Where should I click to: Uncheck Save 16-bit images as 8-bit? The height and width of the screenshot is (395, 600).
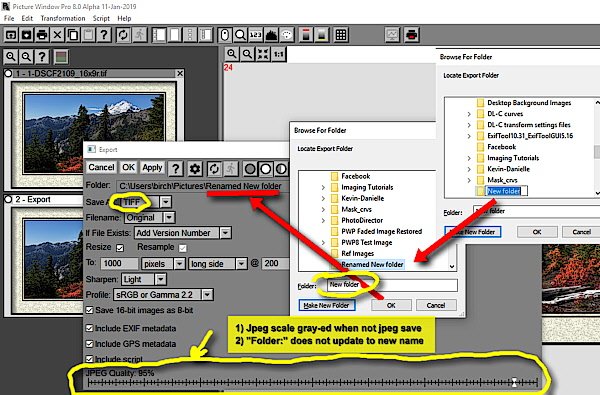pyautogui.click(x=90, y=310)
